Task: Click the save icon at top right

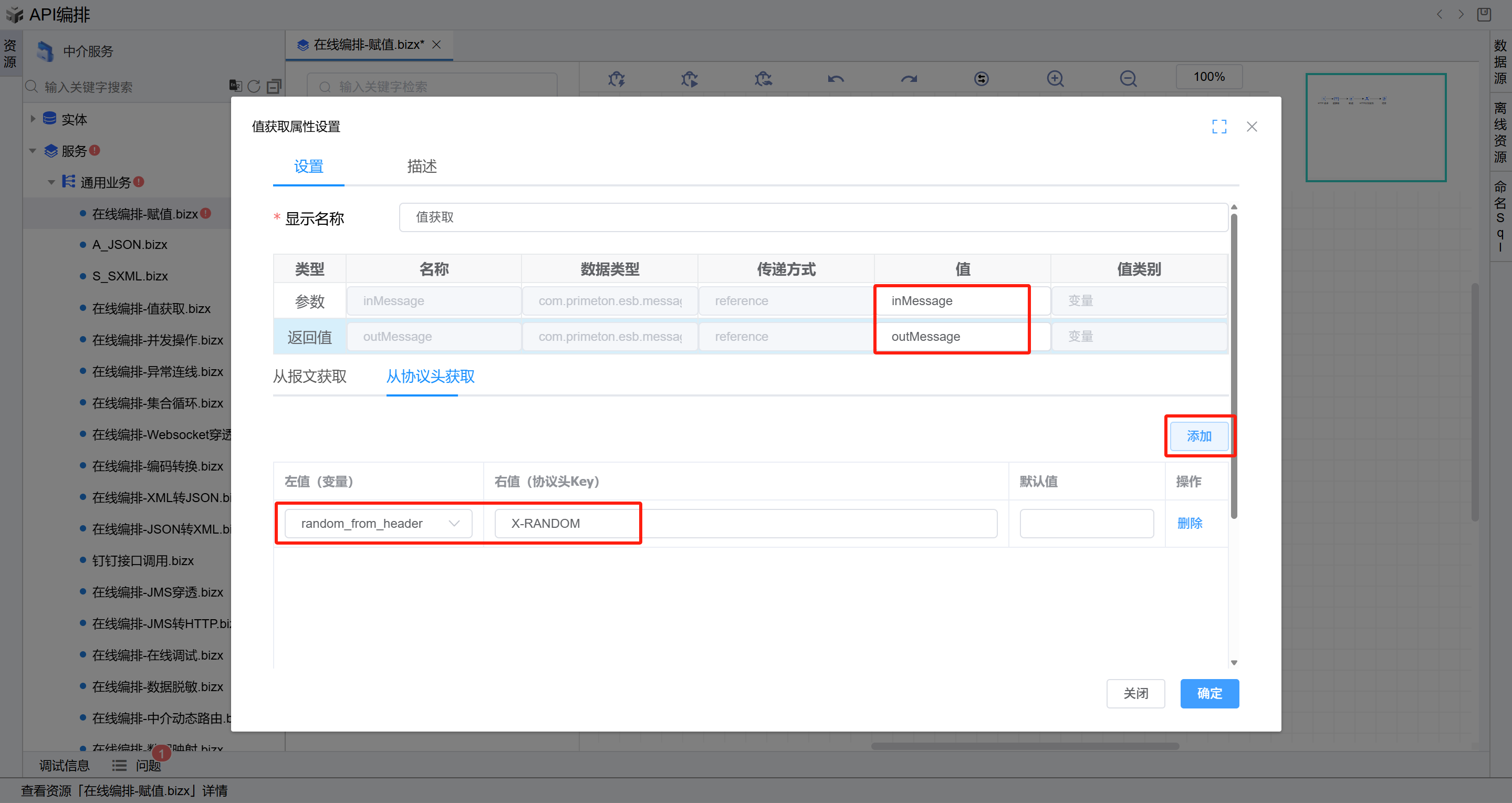Action: [x=1484, y=14]
